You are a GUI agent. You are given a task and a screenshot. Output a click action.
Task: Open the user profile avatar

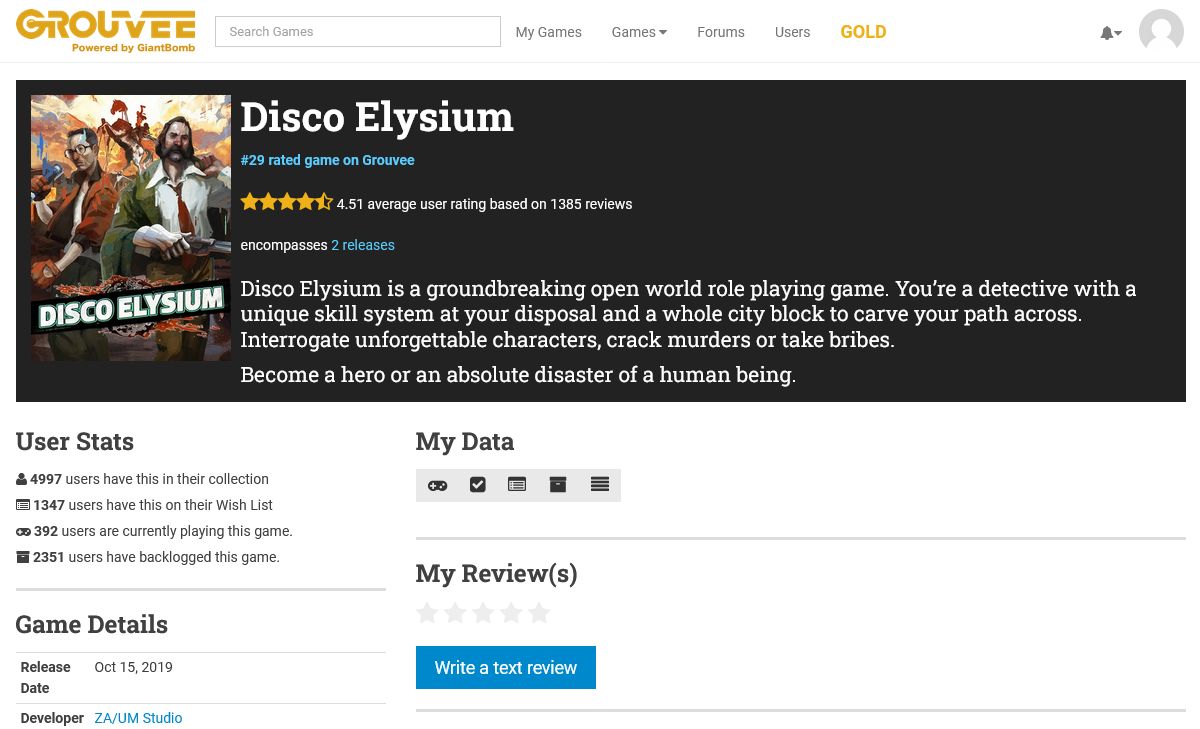pos(1161,32)
